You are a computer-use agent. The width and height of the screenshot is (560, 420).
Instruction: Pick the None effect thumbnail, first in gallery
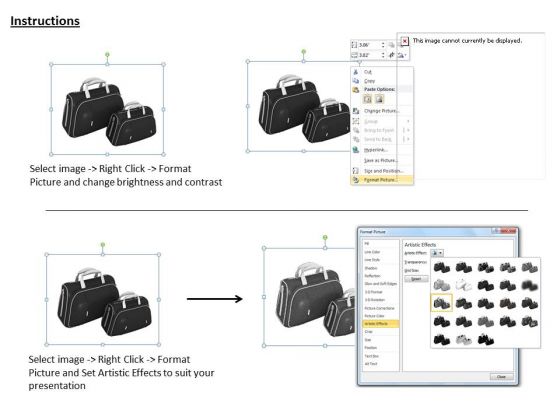point(442,267)
